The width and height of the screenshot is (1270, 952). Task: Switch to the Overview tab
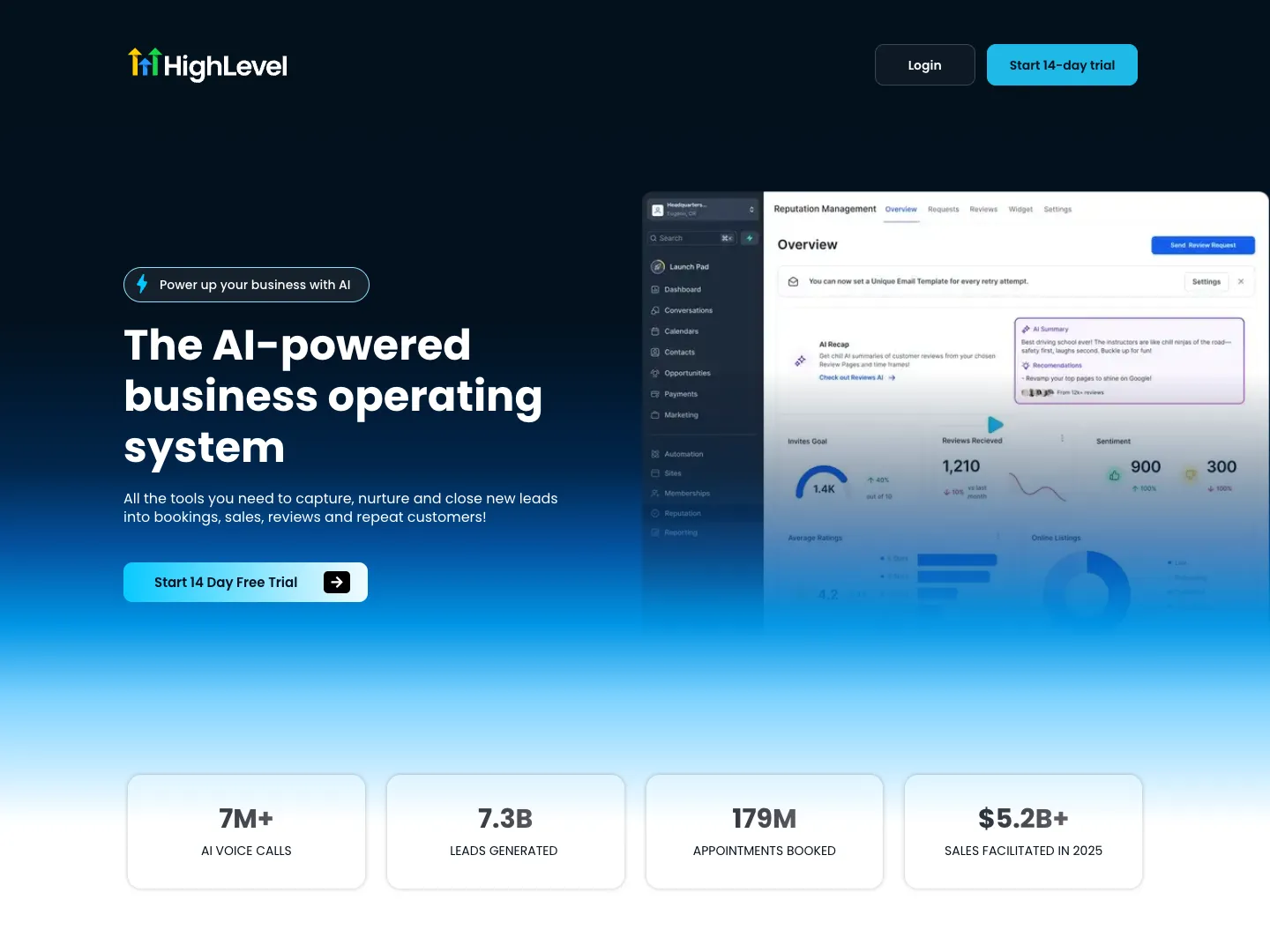(x=901, y=210)
